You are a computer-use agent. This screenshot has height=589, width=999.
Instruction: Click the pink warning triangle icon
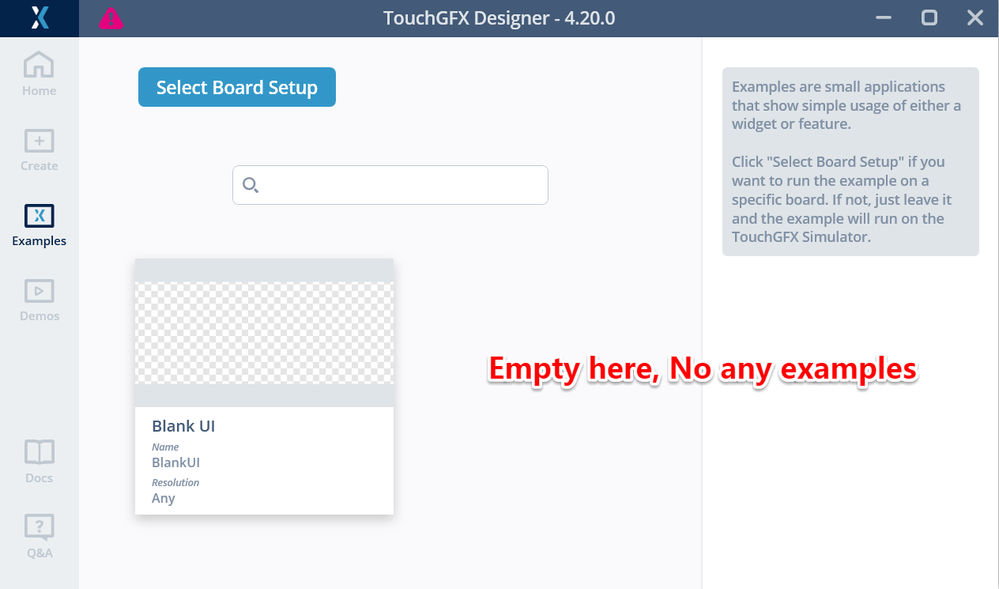pos(111,18)
